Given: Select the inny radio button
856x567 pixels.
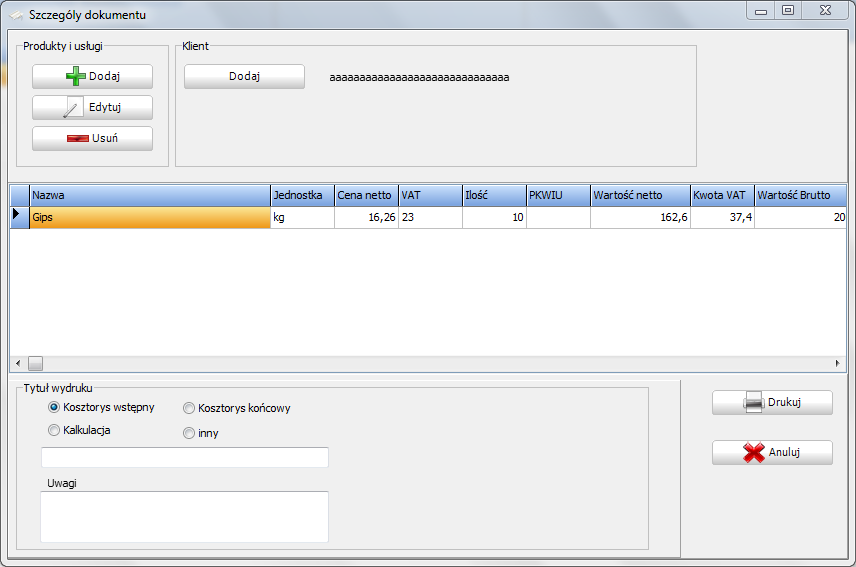Looking at the screenshot, I should pos(189,433).
